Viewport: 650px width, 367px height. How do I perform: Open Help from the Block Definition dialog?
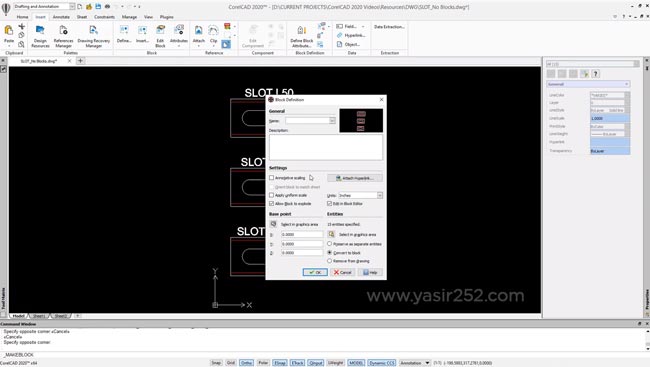[370, 272]
